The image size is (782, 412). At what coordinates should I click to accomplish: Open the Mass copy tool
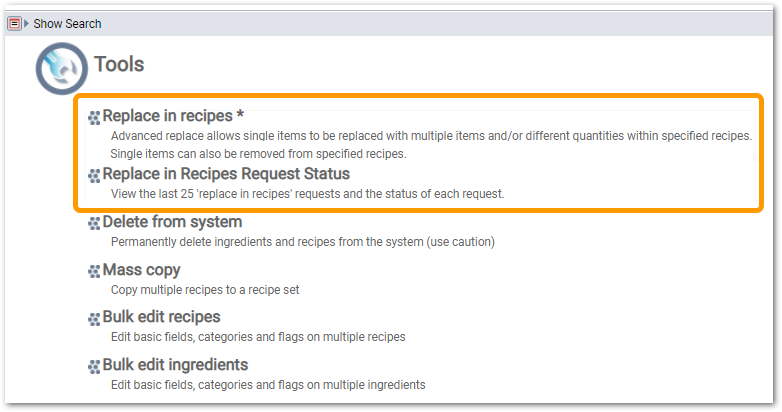[x=142, y=270]
